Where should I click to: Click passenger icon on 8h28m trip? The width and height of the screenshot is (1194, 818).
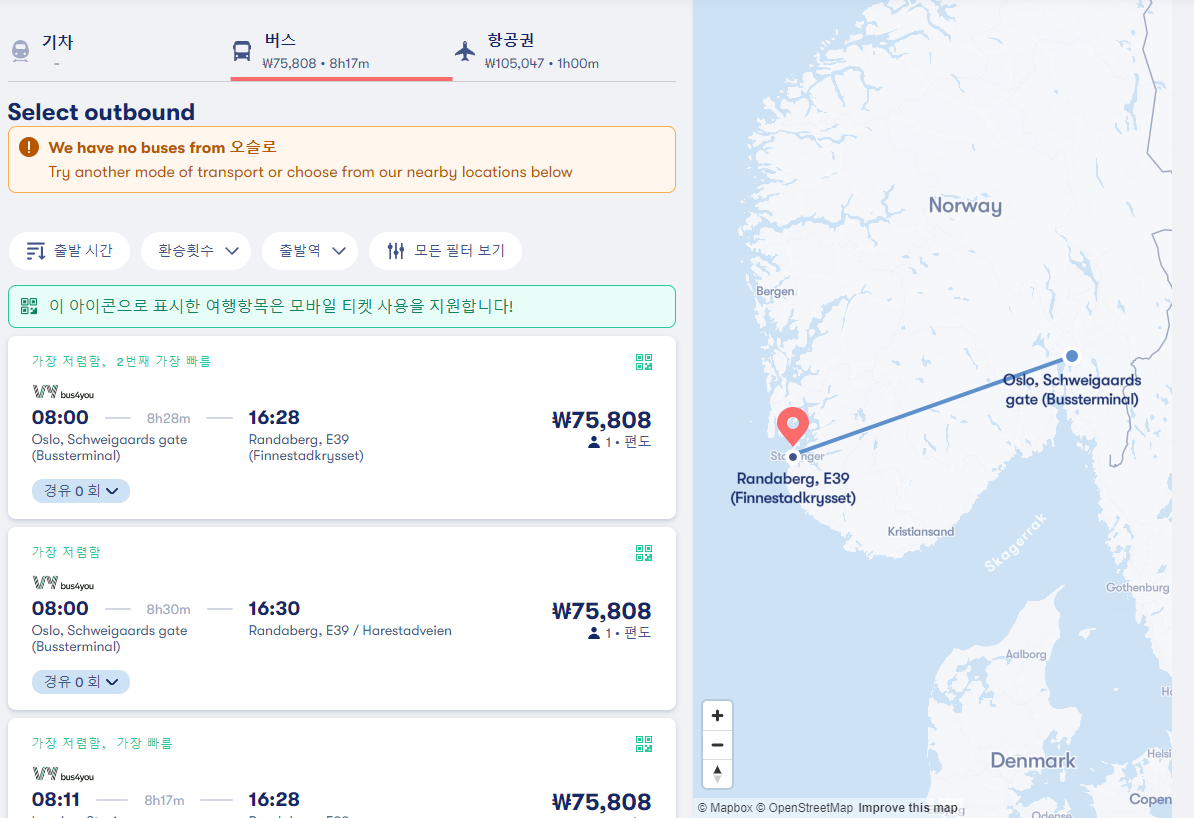[594, 442]
